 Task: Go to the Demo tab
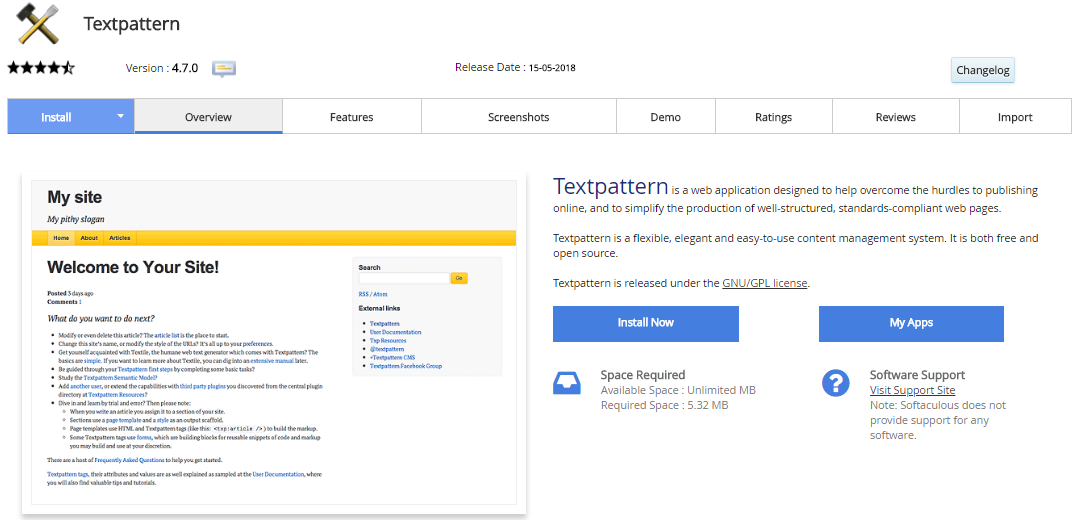[665, 117]
